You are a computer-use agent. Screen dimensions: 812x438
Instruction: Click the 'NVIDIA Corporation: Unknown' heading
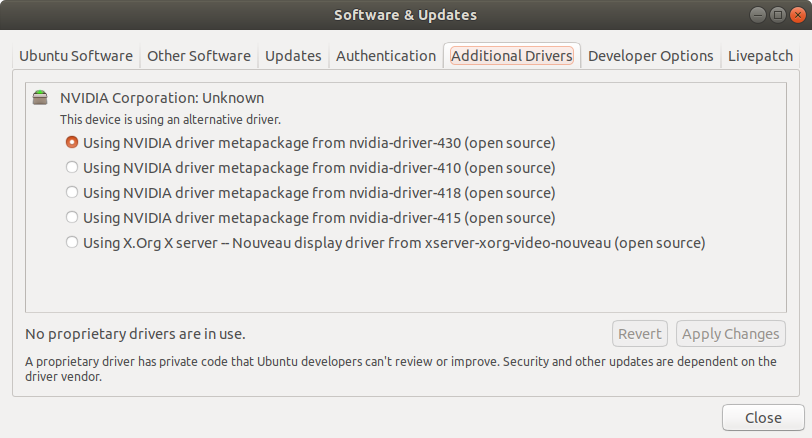point(162,98)
